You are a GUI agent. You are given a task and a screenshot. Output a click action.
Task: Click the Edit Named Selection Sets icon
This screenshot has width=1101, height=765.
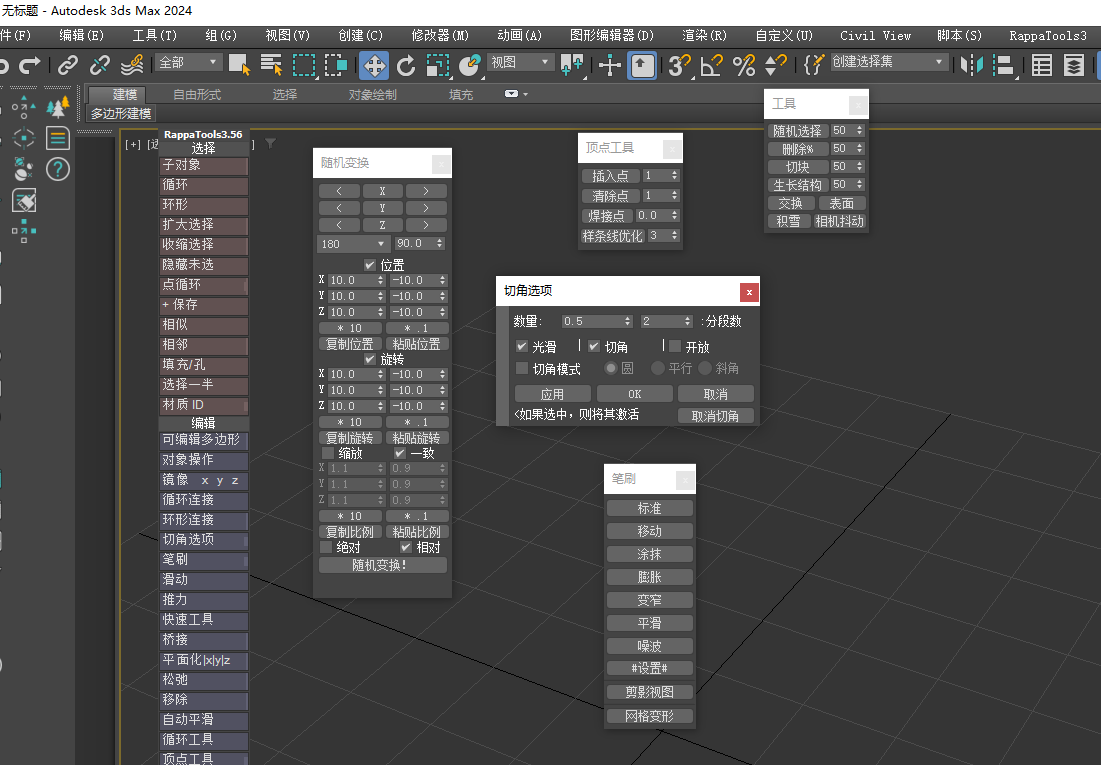[813, 65]
